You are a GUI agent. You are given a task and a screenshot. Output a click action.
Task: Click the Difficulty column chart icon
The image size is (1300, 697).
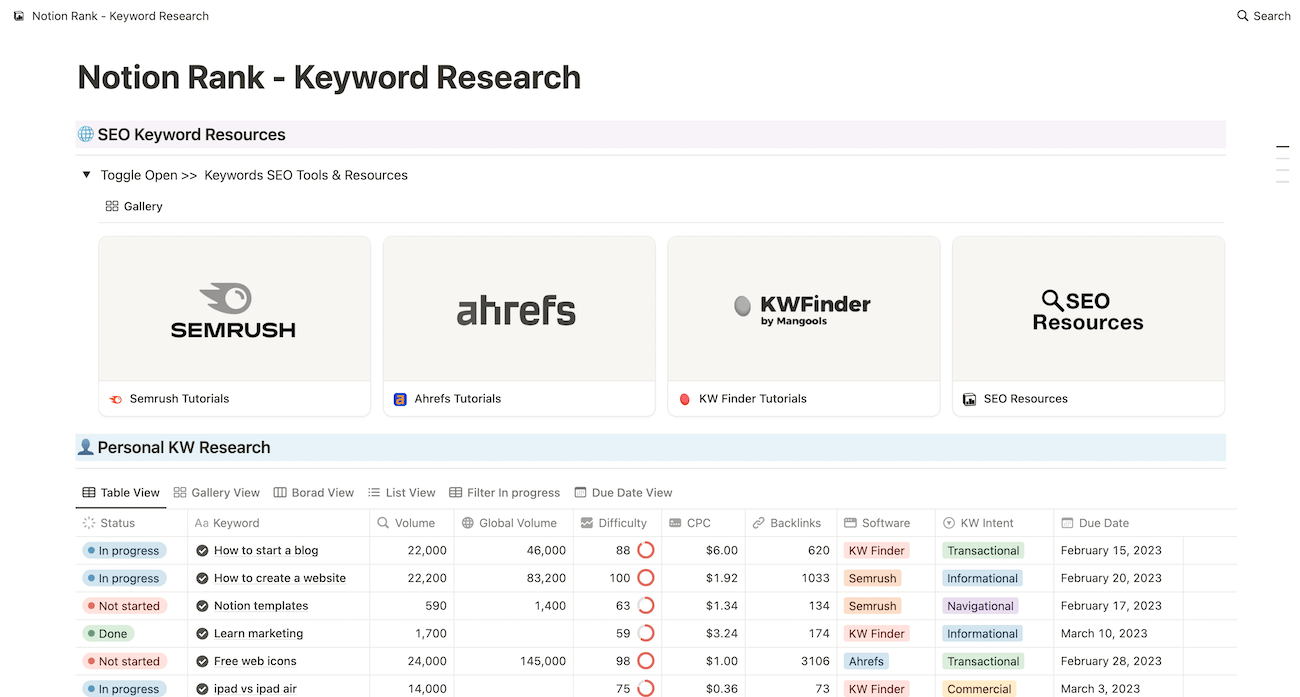pyautogui.click(x=587, y=523)
